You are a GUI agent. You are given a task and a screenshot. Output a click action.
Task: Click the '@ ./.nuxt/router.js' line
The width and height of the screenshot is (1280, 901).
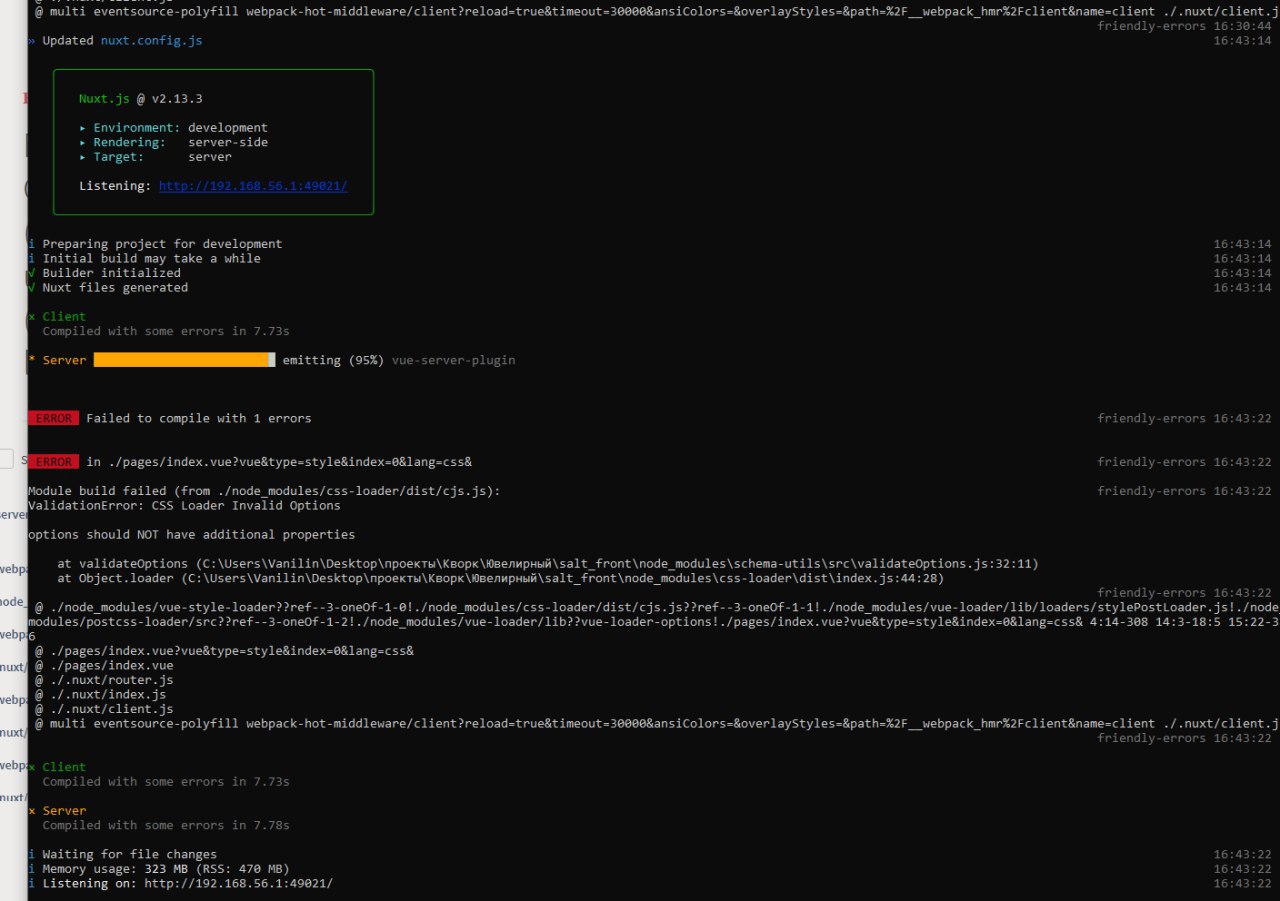click(104, 680)
